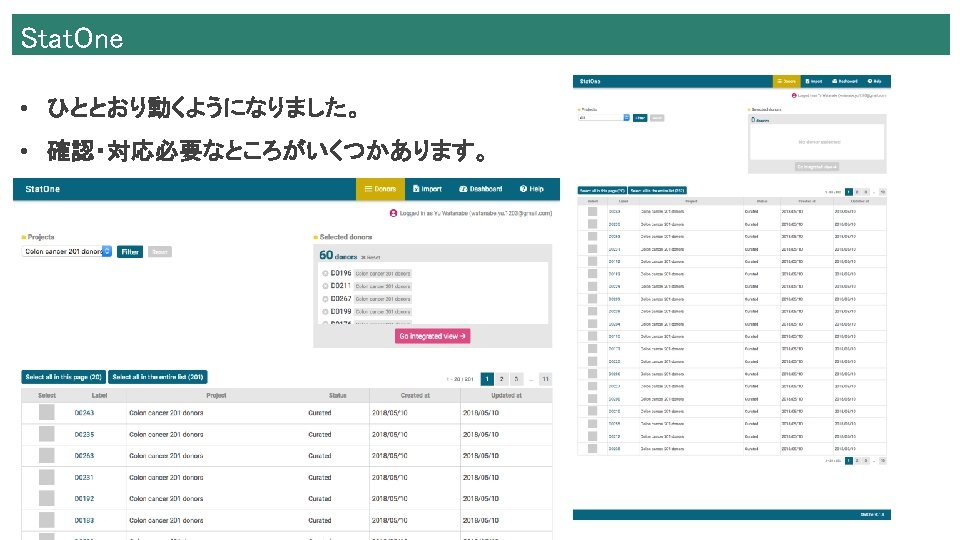Click gray Reset button in small right screenshot
Viewport: 960px width, 540px height.
tap(657, 118)
